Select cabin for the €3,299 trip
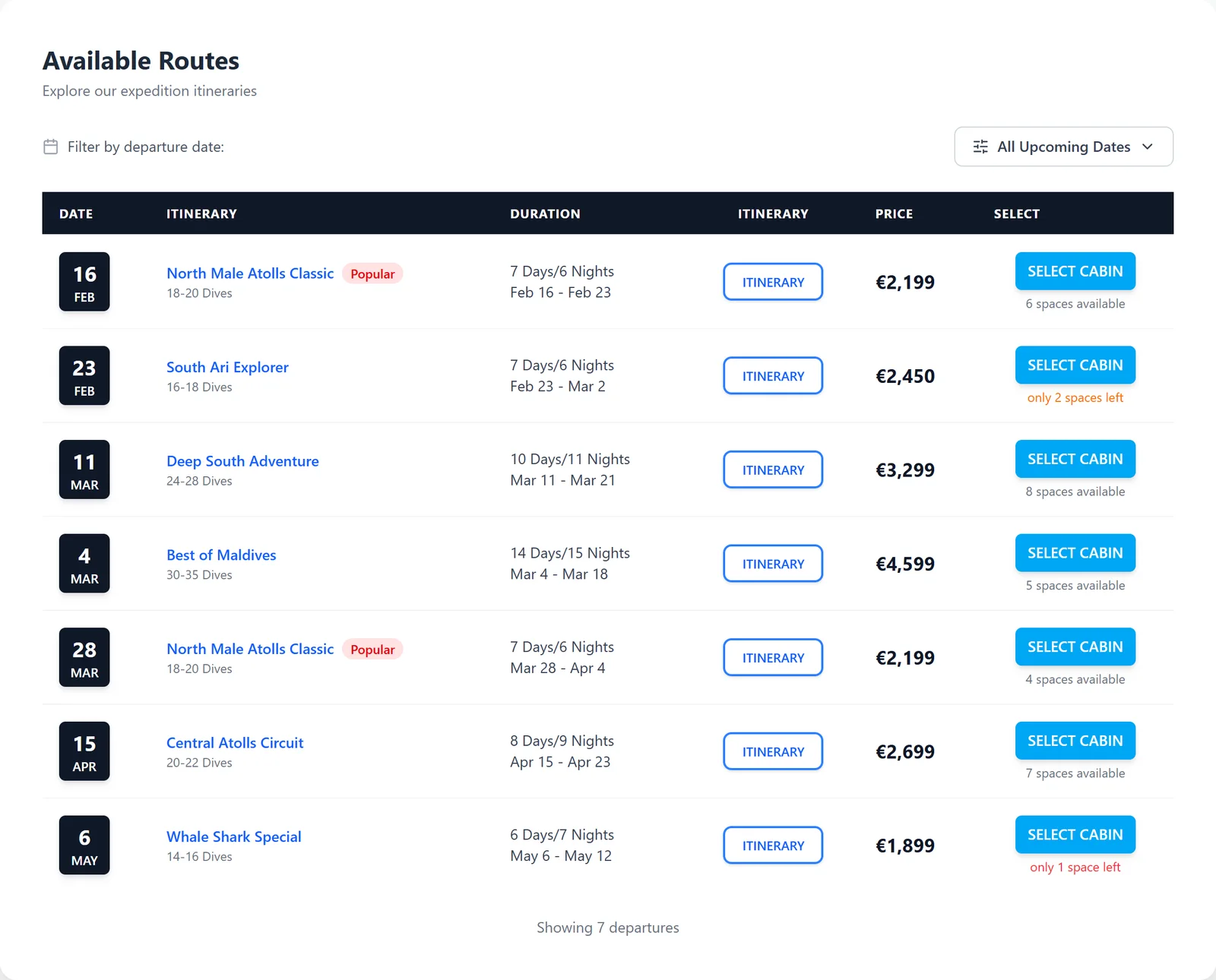Viewport: 1216px width, 980px height. click(x=1075, y=459)
